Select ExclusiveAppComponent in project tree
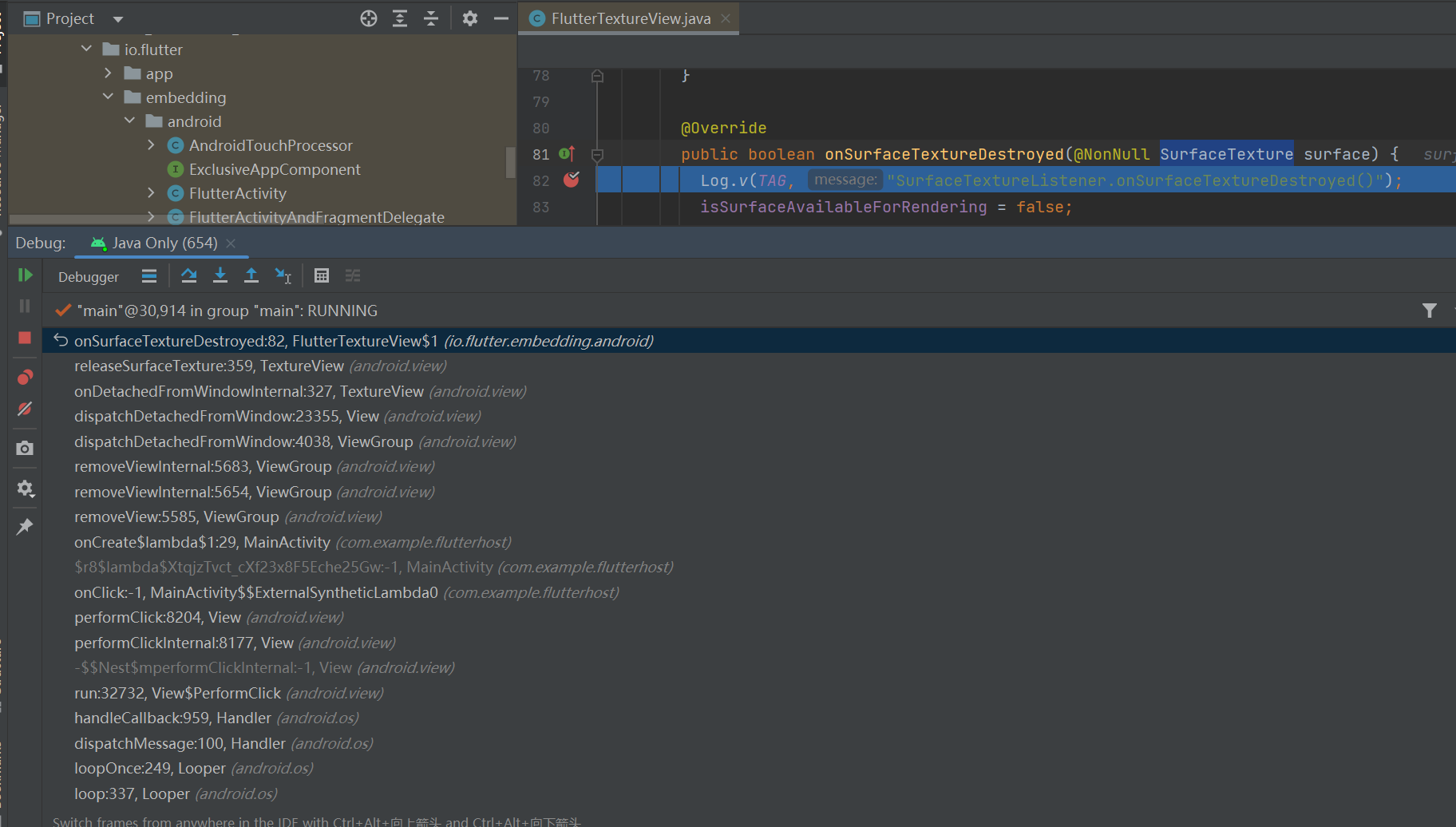This screenshot has width=1456, height=827. [x=275, y=169]
